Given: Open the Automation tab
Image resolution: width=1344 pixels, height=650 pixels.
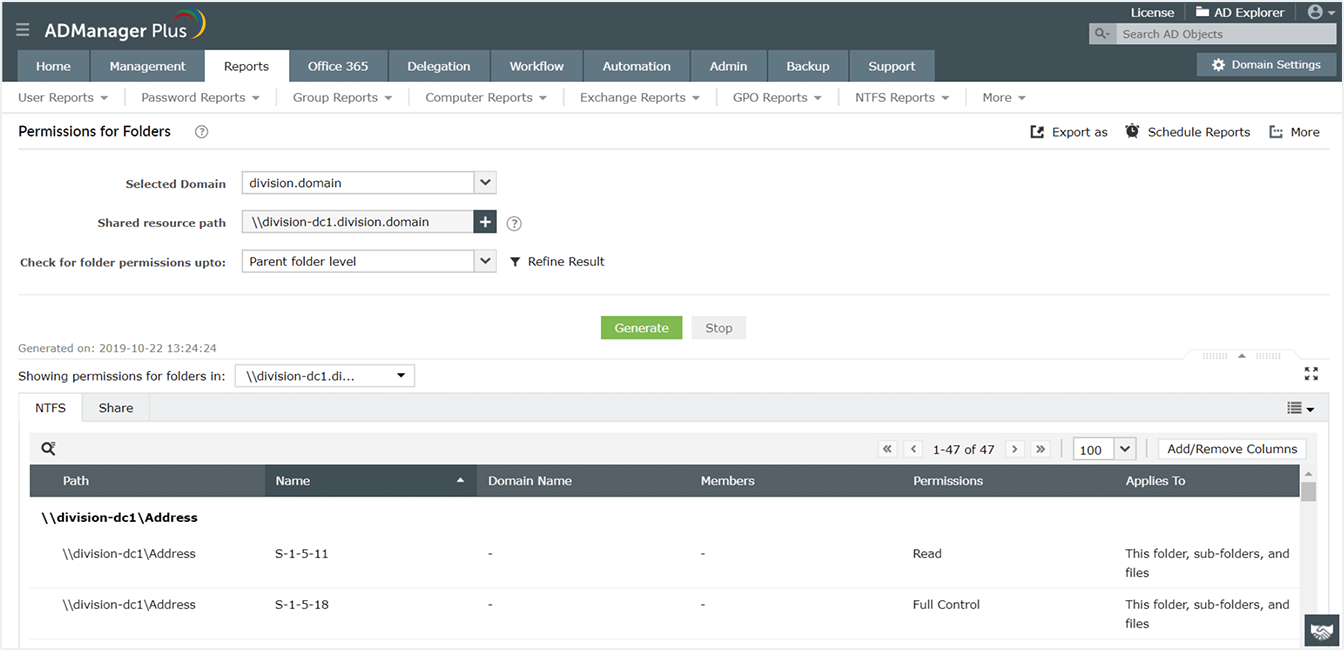Looking at the screenshot, I should (x=637, y=66).
